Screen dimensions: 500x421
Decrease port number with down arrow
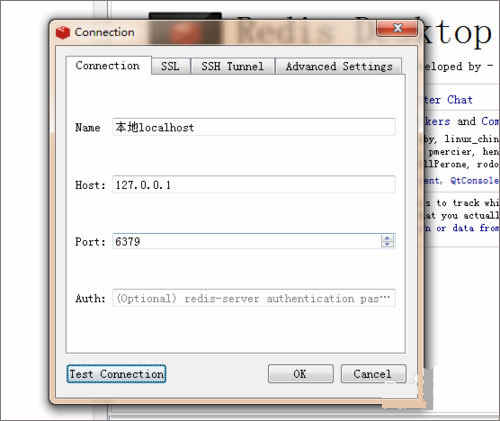pyautogui.click(x=387, y=244)
